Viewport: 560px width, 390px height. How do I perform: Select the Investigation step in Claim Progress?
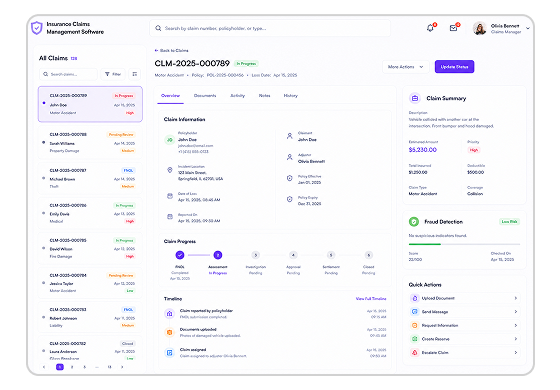pos(255,255)
